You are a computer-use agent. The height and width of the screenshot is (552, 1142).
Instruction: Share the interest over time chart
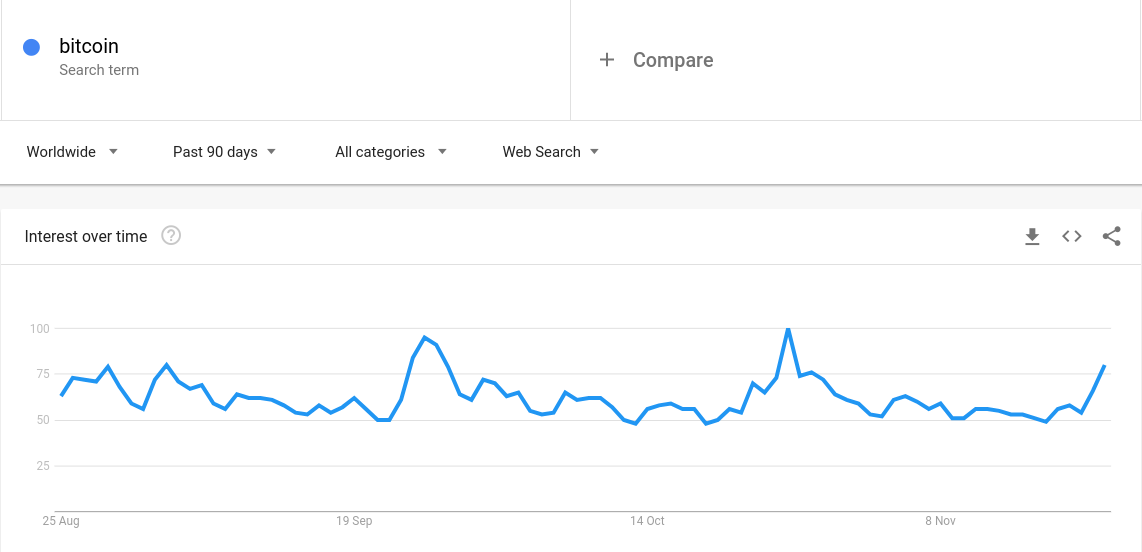1111,236
